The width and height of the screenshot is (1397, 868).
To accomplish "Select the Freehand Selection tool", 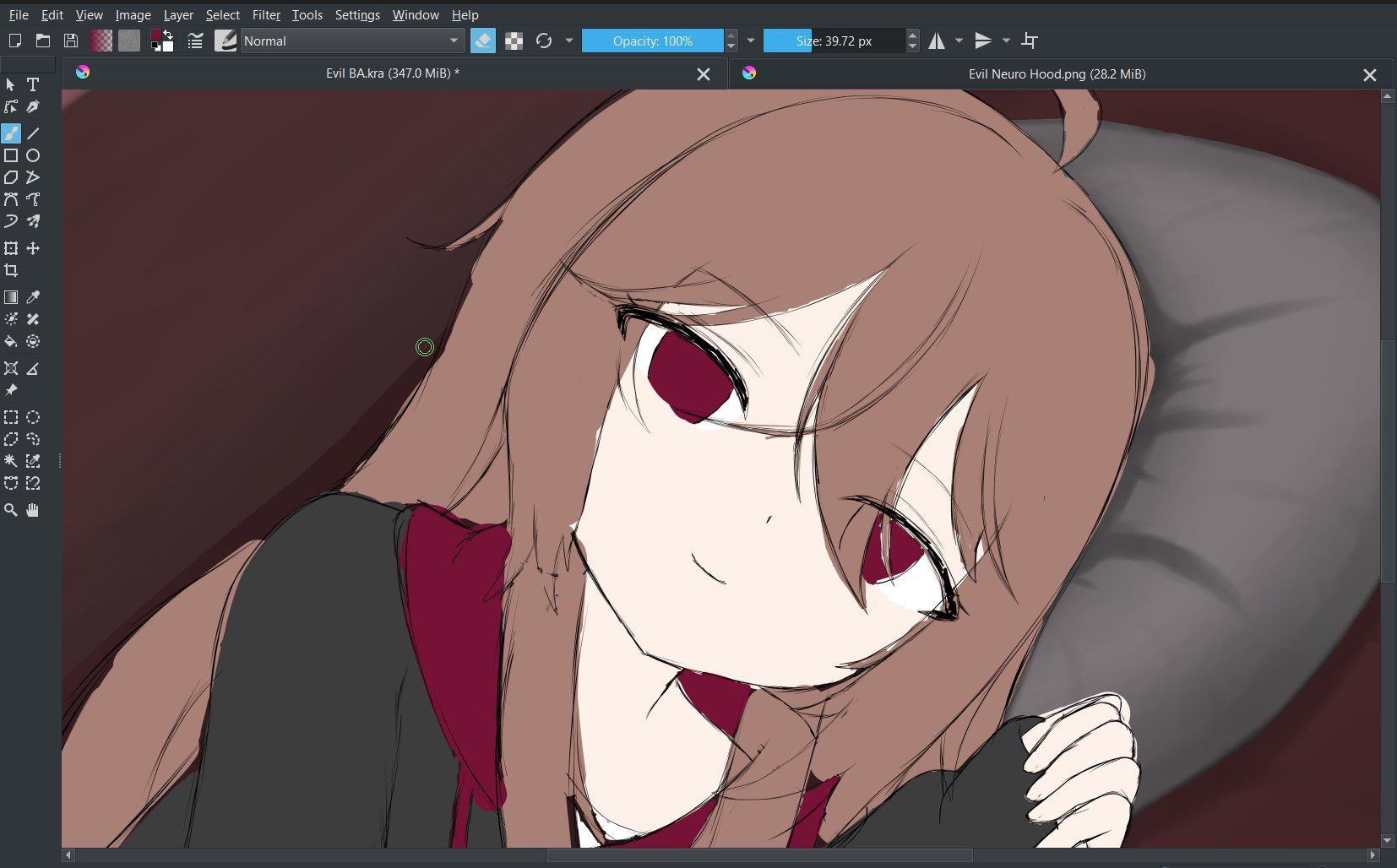I will click(33, 439).
